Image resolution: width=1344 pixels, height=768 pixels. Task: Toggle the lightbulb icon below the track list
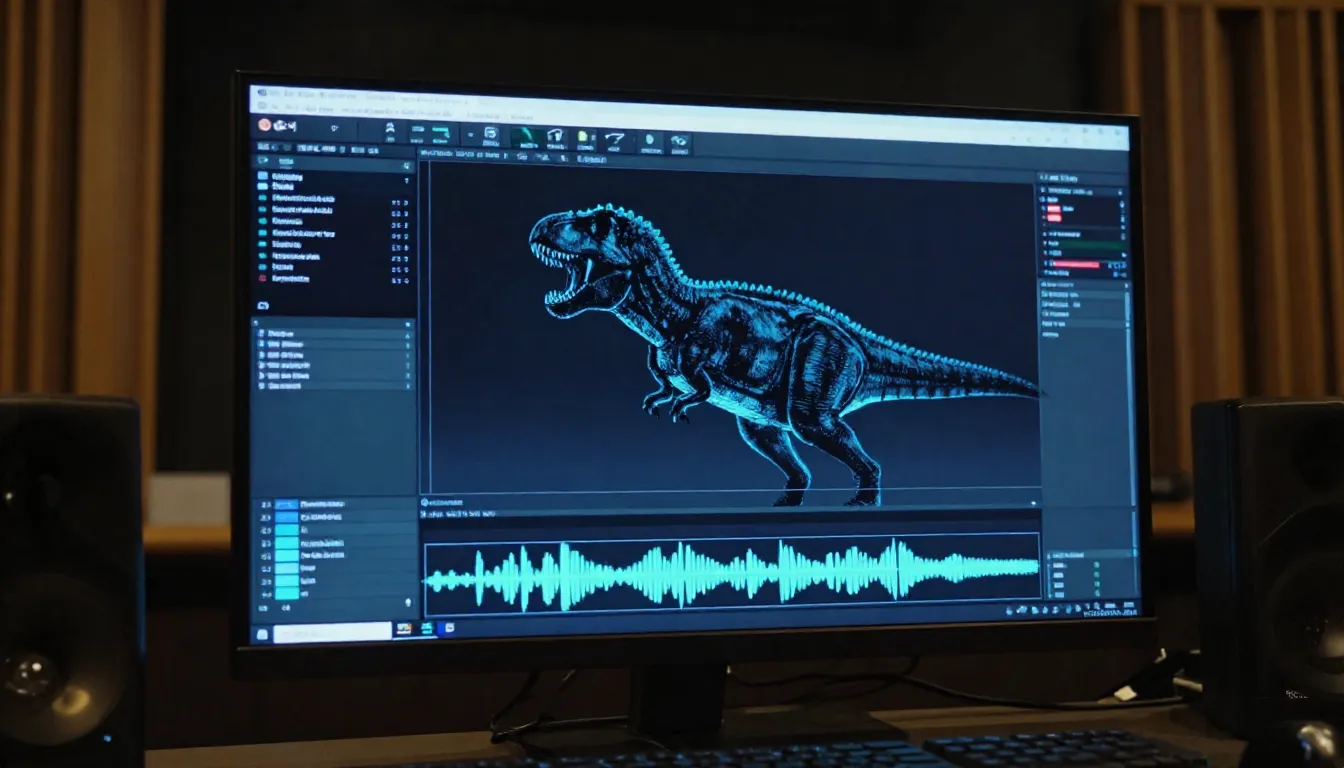point(408,602)
